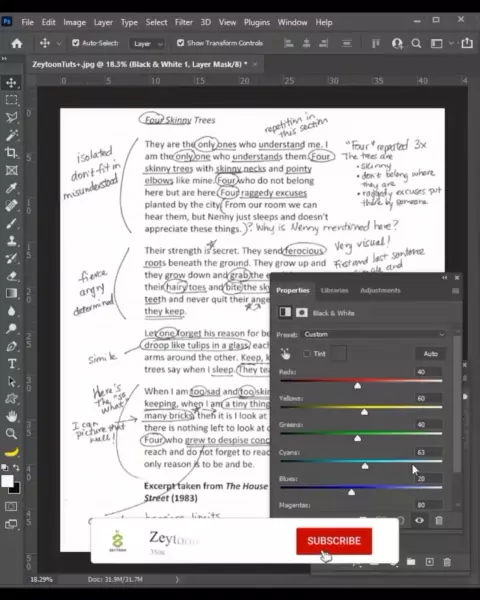Select the Gradient tool
Image resolution: width=480 pixels, height=600 pixels.
click(11, 293)
